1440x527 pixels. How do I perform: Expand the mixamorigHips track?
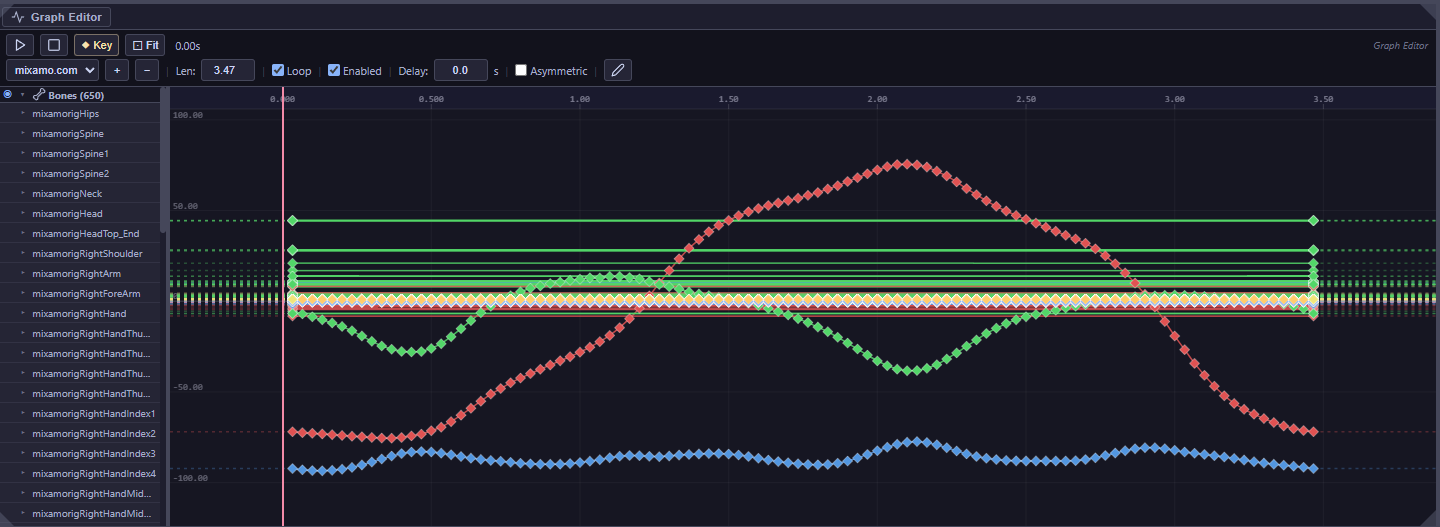pyautogui.click(x=22, y=114)
